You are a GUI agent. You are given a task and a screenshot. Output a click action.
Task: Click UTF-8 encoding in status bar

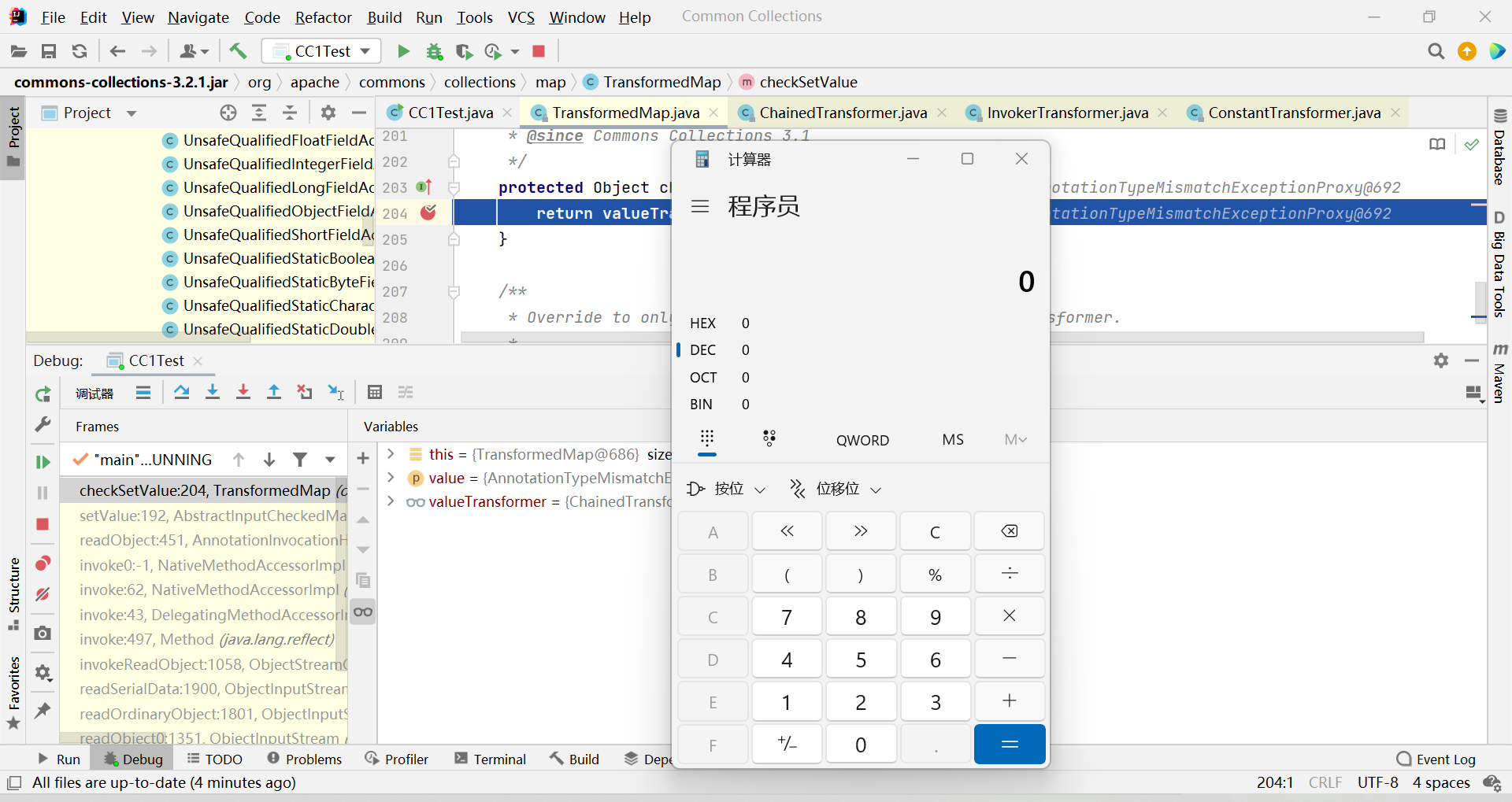click(1378, 782)
